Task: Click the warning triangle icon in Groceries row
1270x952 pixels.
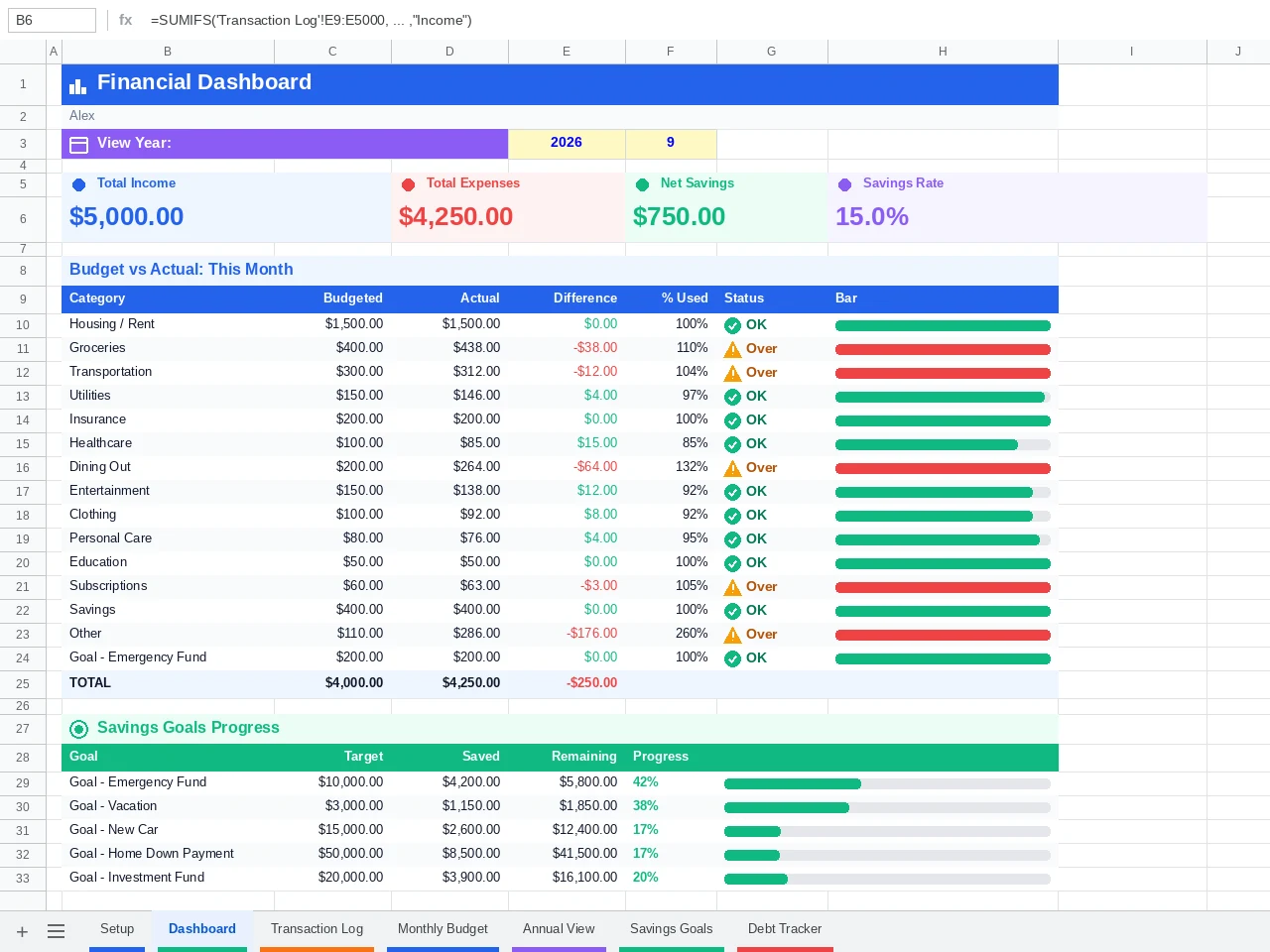Action: 732,349
